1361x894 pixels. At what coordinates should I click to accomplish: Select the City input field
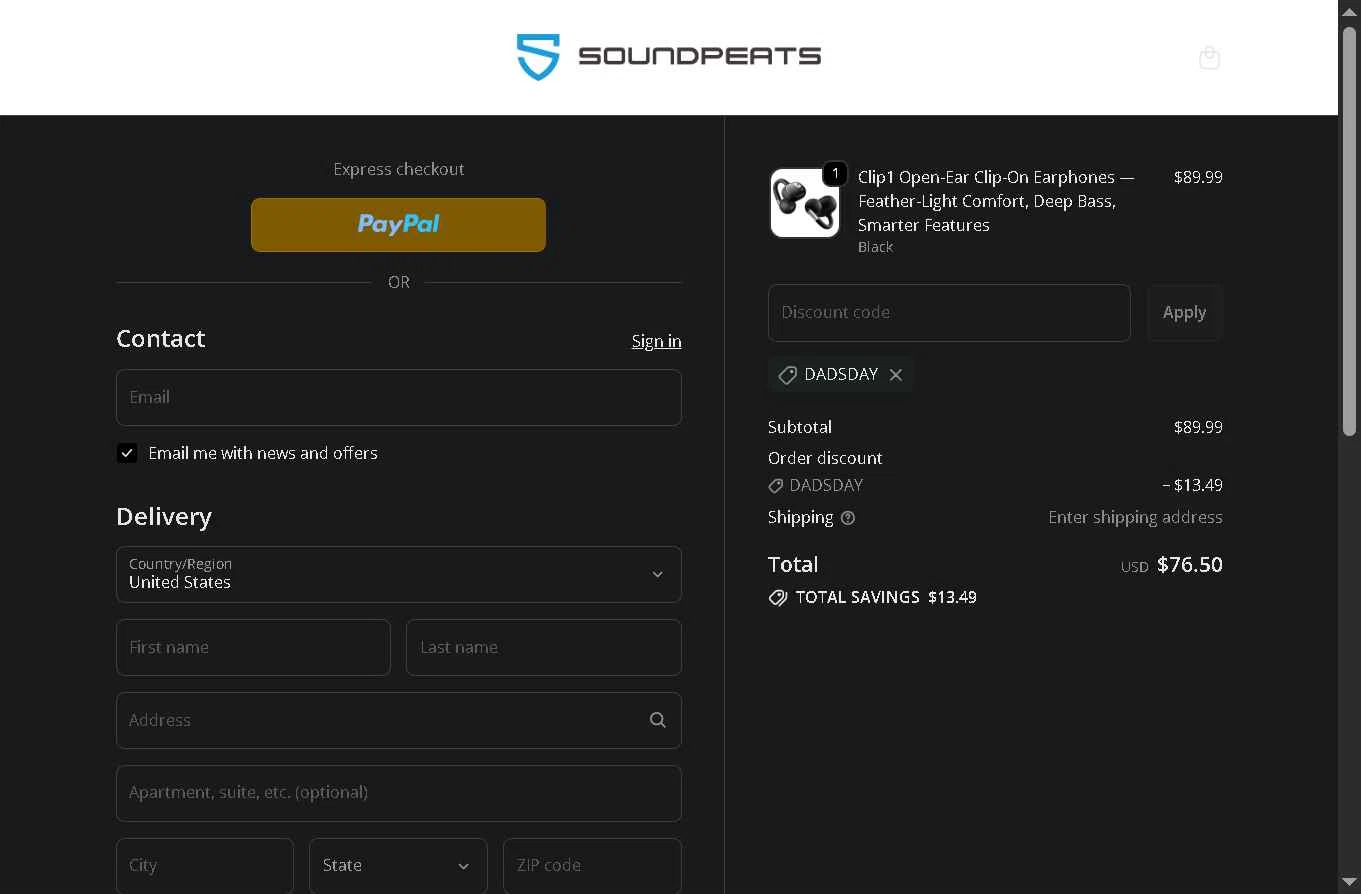tap(205, 866)
